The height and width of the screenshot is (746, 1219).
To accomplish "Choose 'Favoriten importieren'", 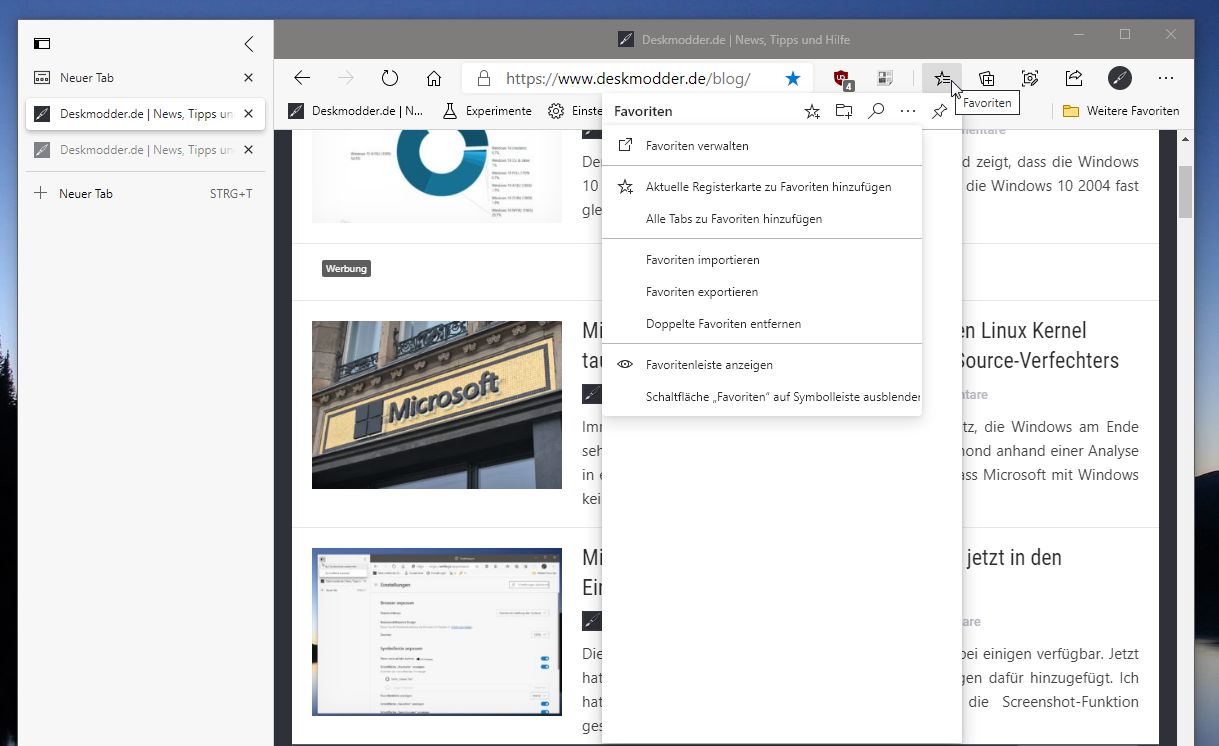I will (x=762, y=260).
